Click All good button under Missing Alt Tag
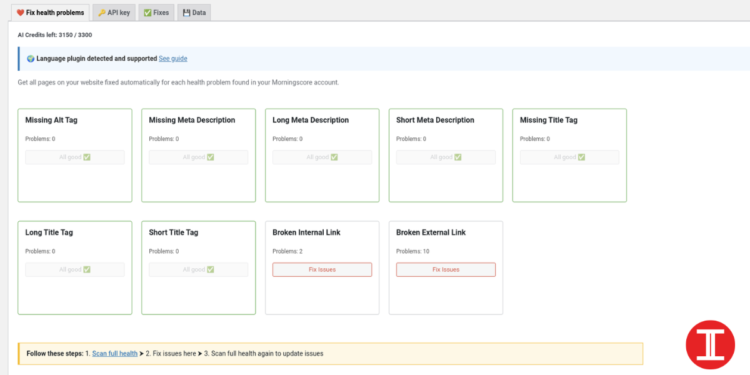This screenshot has height=375, width=750. [75, 157]
